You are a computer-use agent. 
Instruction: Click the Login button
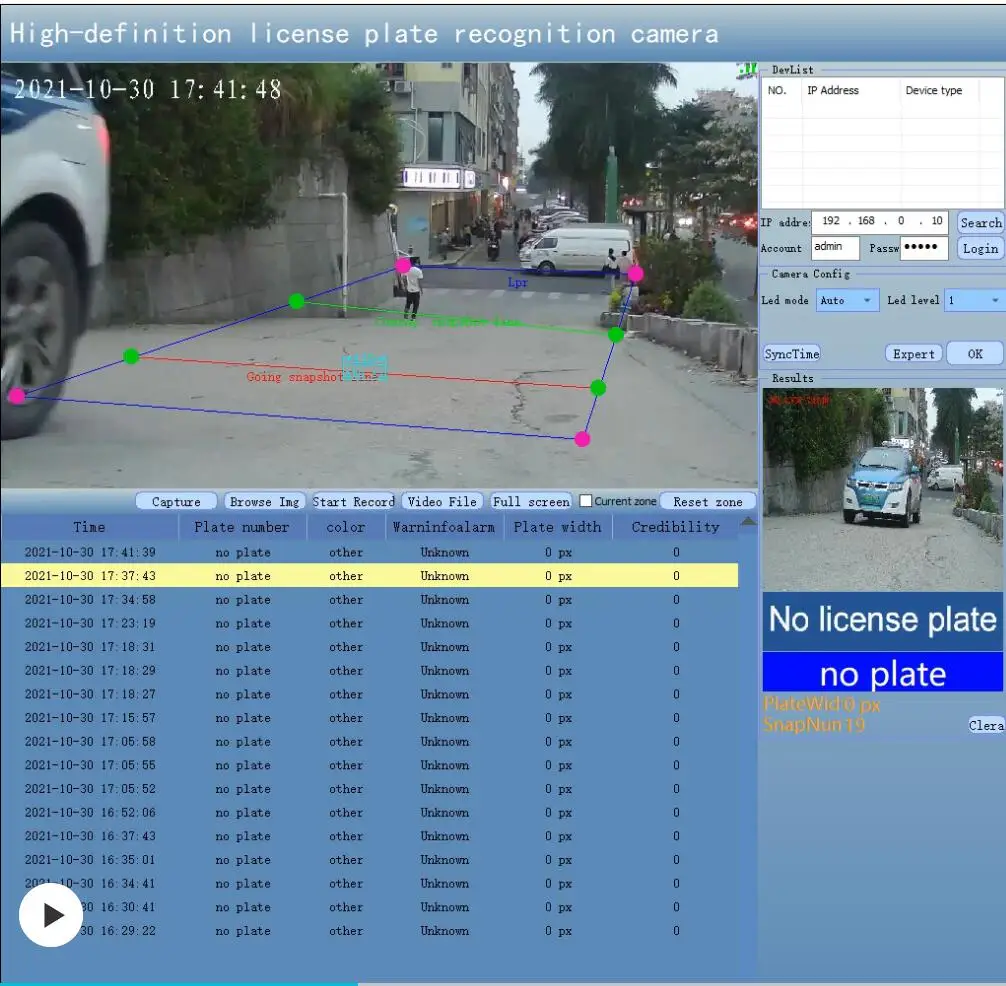980,248
